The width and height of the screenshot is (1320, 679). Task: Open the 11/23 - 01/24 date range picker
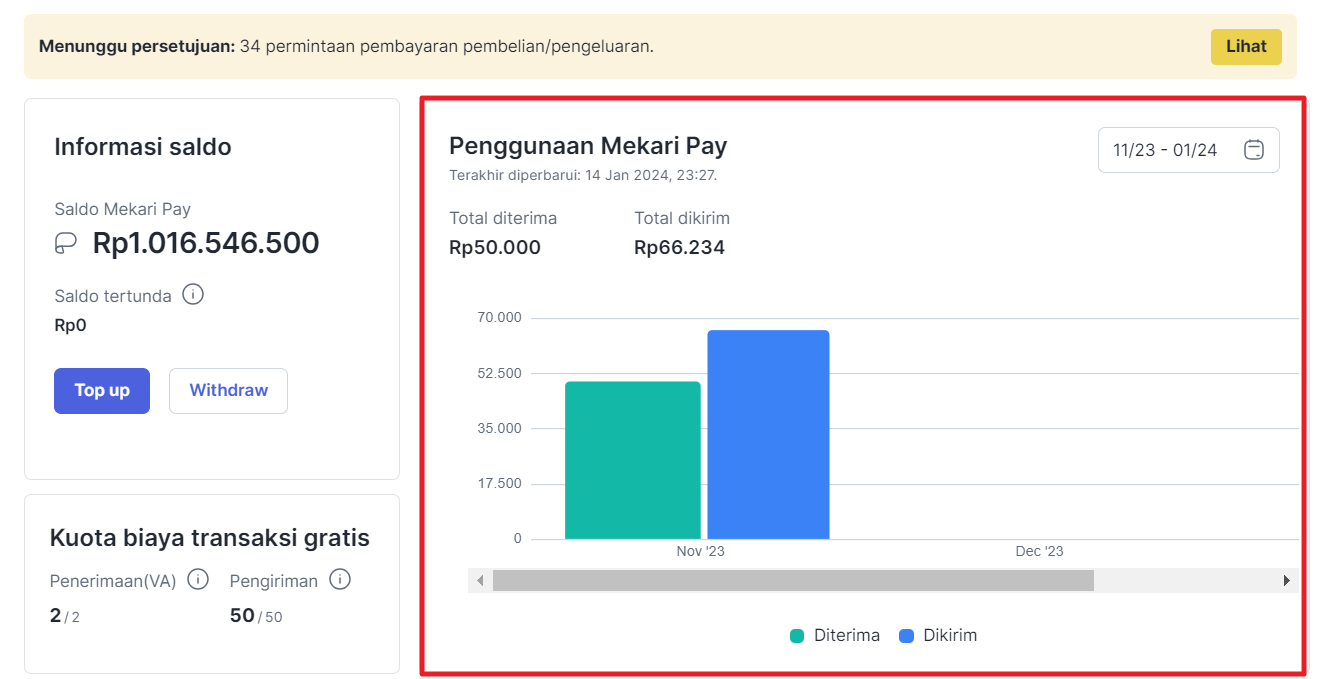pyautogui.click(x=1188, y=150)
